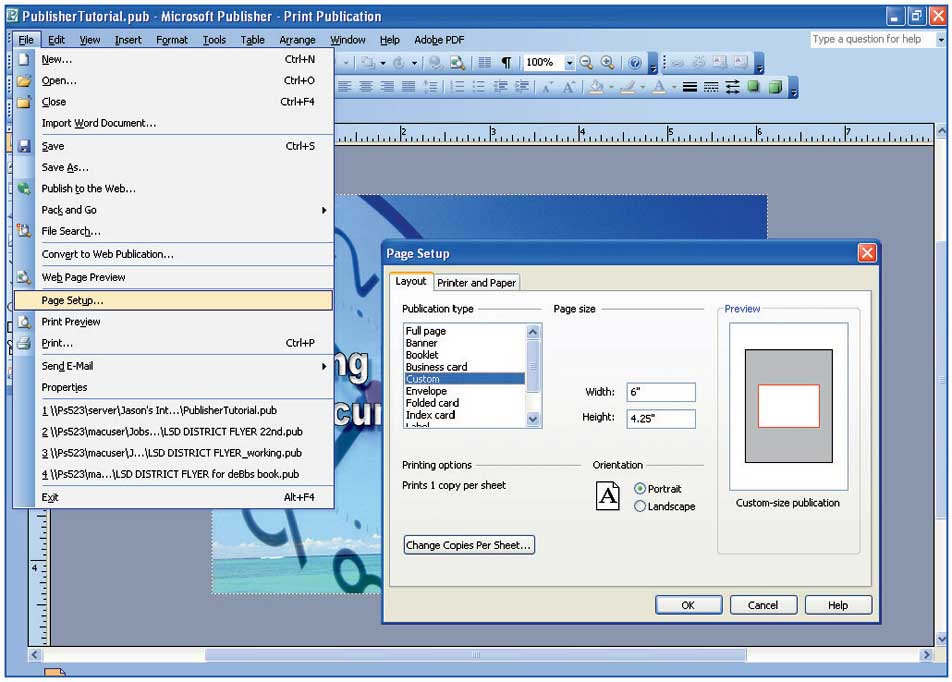This screenshot has width=952, height=682.
Task: Open recent file LSD DISTRICT FLYER 22nd.pub
Action: coord(174,432)
